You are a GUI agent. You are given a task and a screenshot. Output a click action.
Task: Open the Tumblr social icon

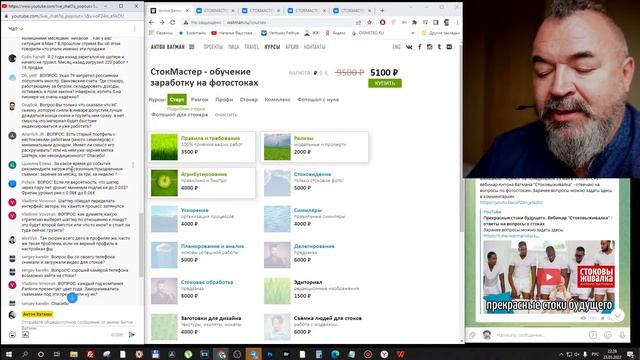[x=439, y=47]
